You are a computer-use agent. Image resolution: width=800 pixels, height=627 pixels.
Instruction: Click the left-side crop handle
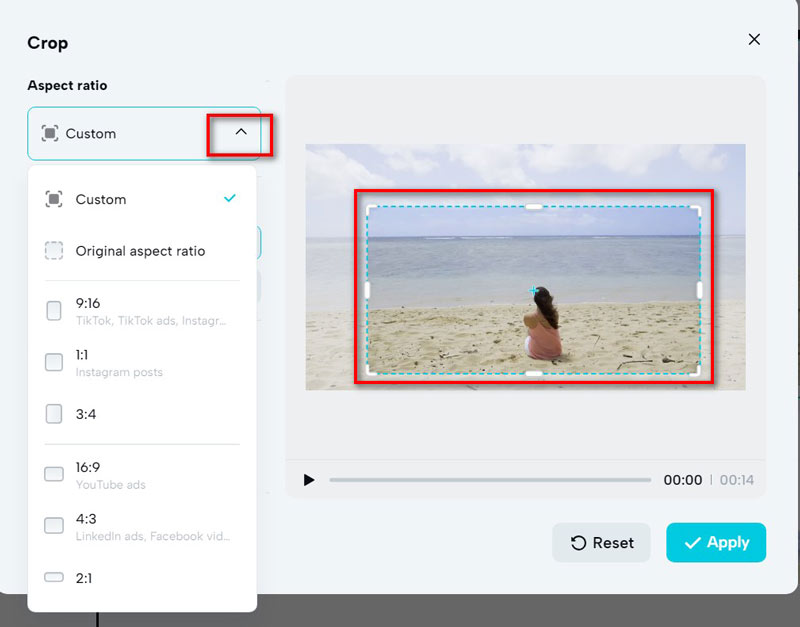tap(367, 290)
